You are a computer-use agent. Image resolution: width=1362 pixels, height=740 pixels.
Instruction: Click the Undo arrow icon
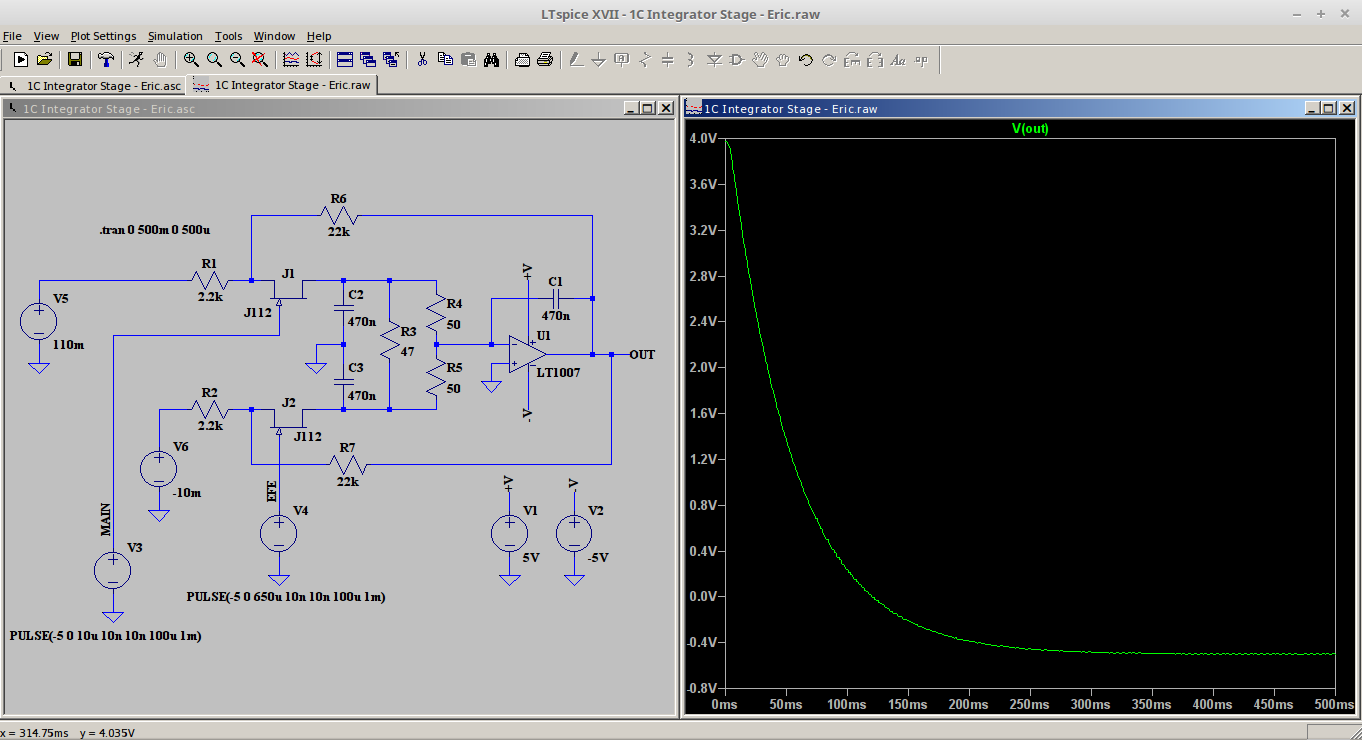coord(805,60)
